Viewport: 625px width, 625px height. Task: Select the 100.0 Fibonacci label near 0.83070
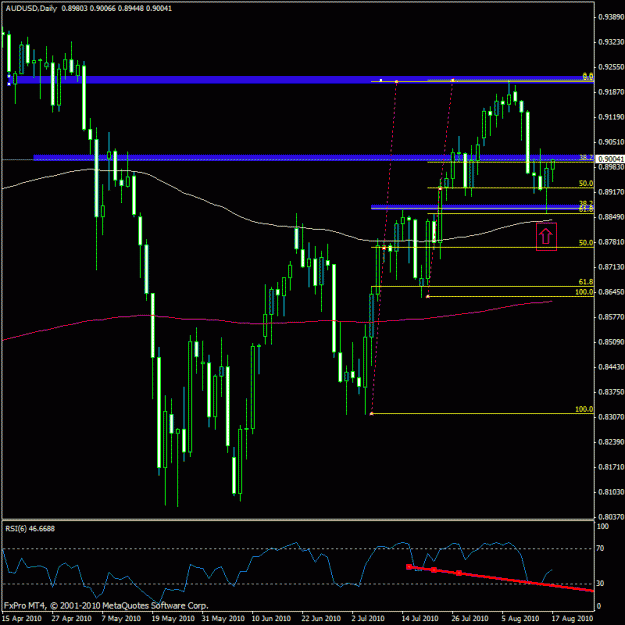click(584, 409)
